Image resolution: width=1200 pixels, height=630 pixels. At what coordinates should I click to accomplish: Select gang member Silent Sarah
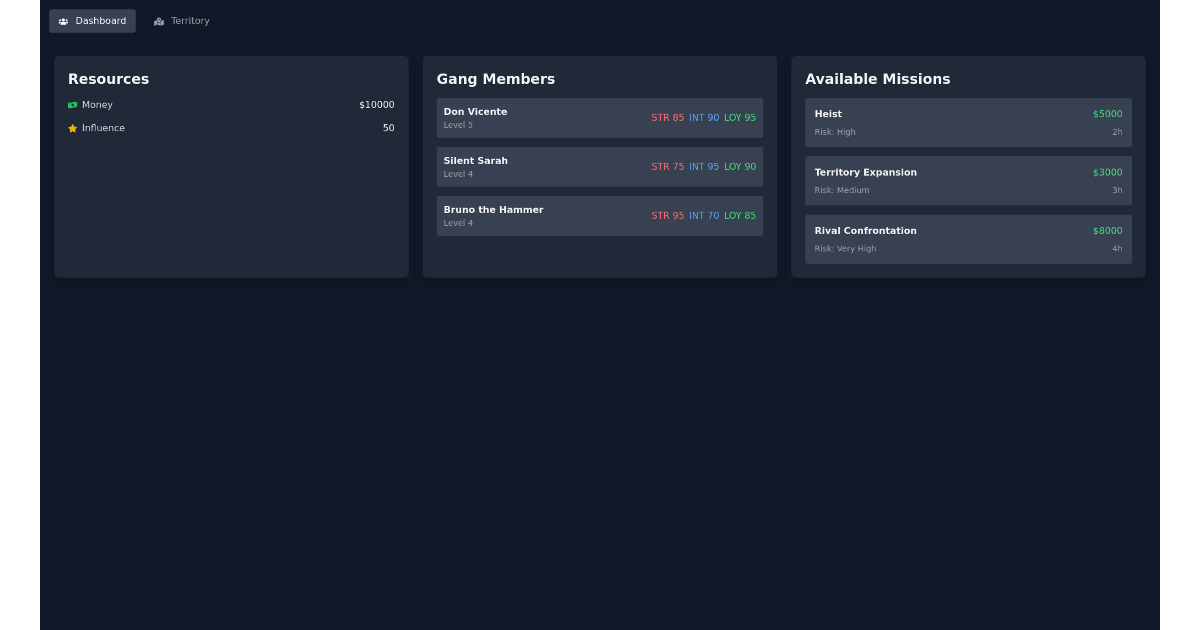click(600, 166)
